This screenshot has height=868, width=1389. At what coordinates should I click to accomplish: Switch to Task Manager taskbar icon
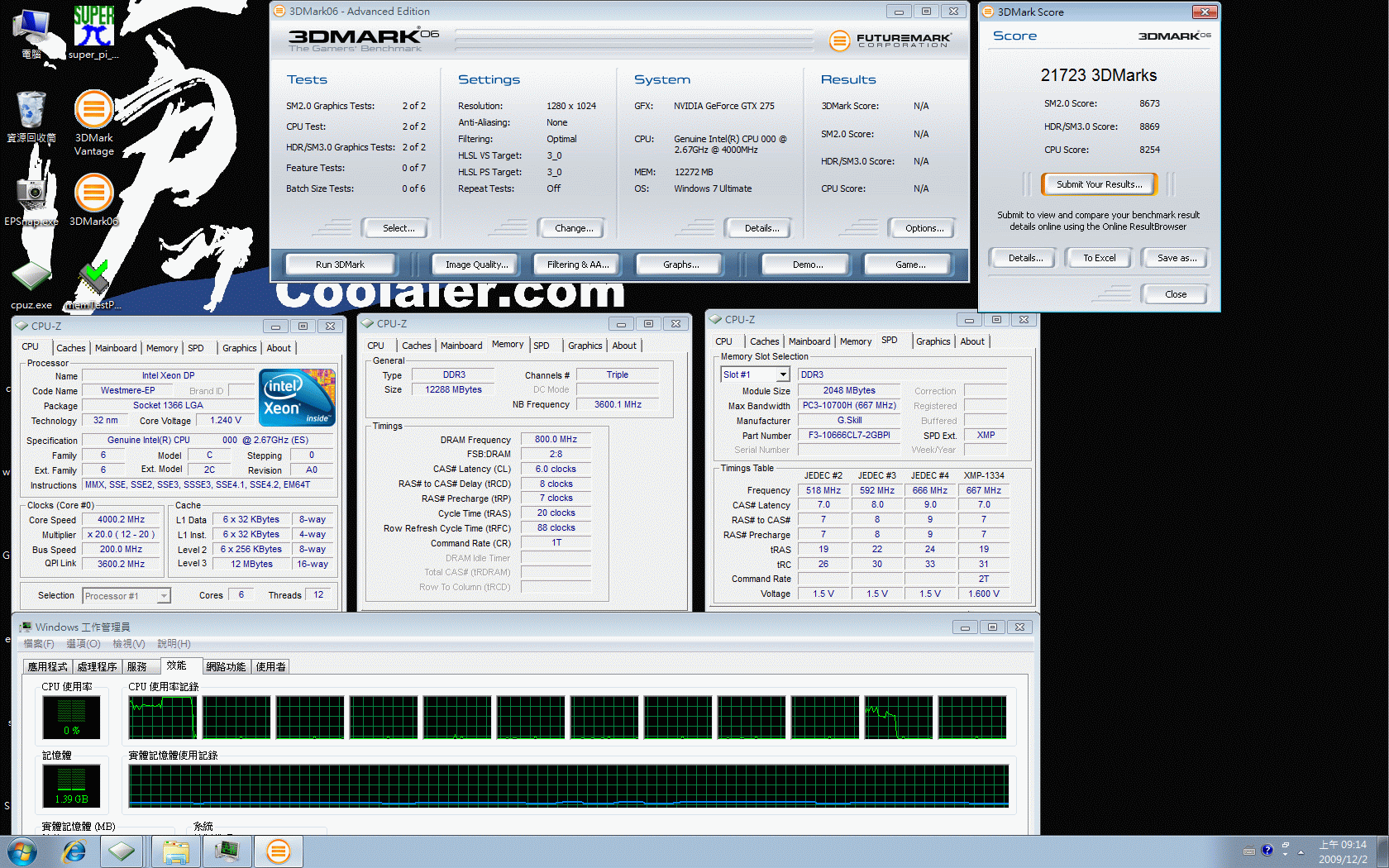[227, 851]
